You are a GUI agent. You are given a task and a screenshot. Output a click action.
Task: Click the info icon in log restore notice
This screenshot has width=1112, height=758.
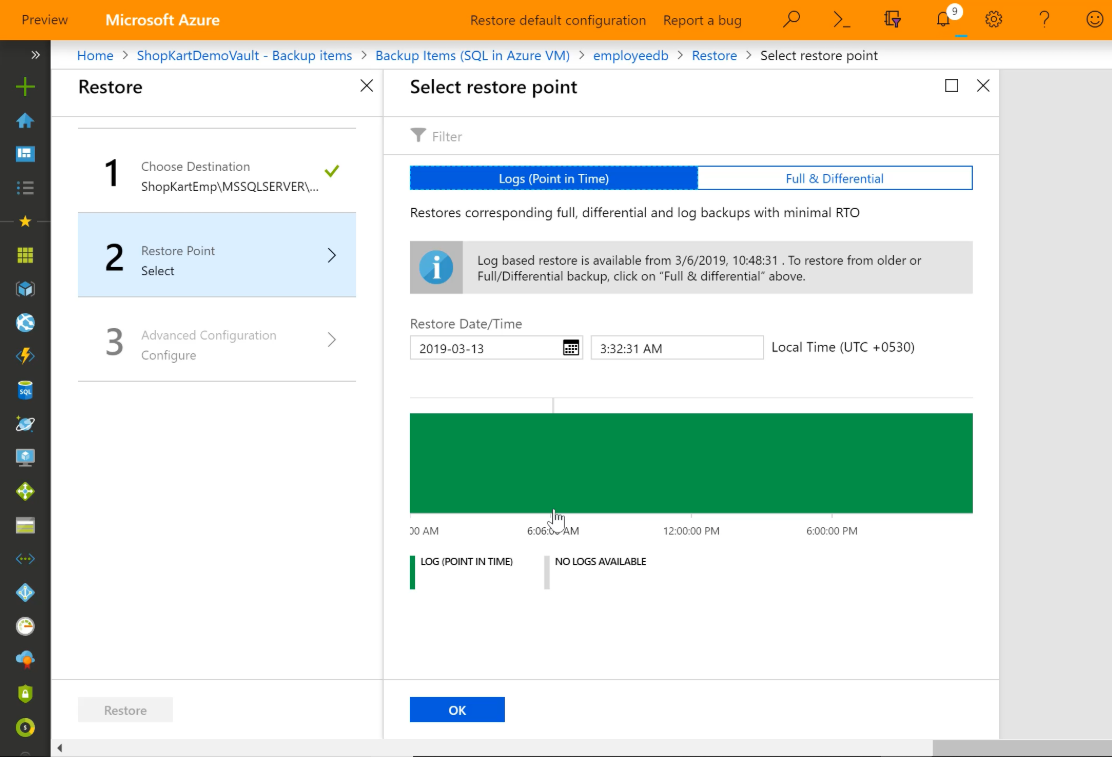pyautogui.click(x=436, y=267)
